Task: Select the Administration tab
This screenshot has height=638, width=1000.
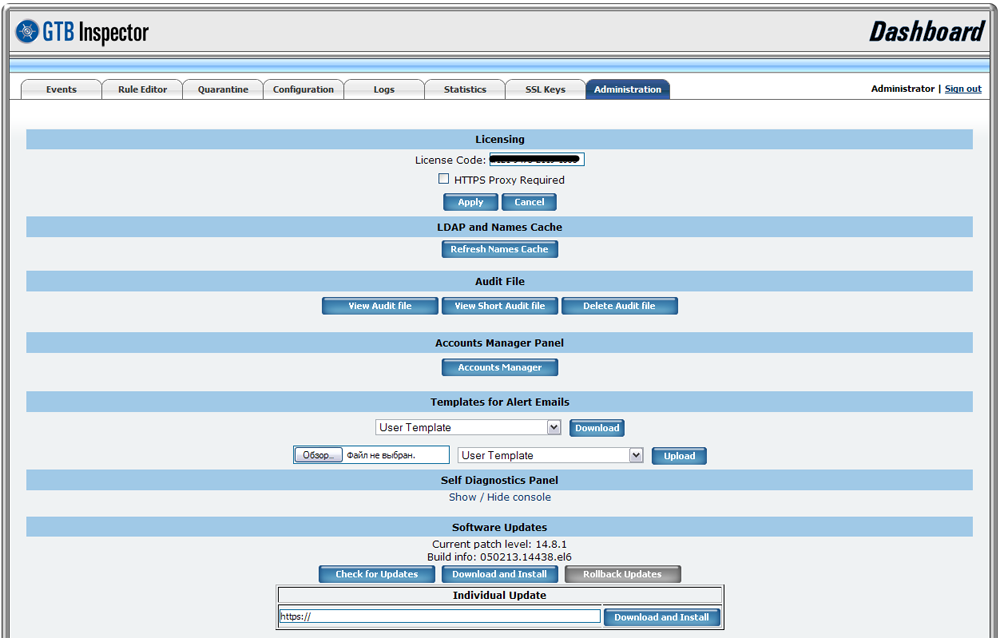Action: (628, 89)
